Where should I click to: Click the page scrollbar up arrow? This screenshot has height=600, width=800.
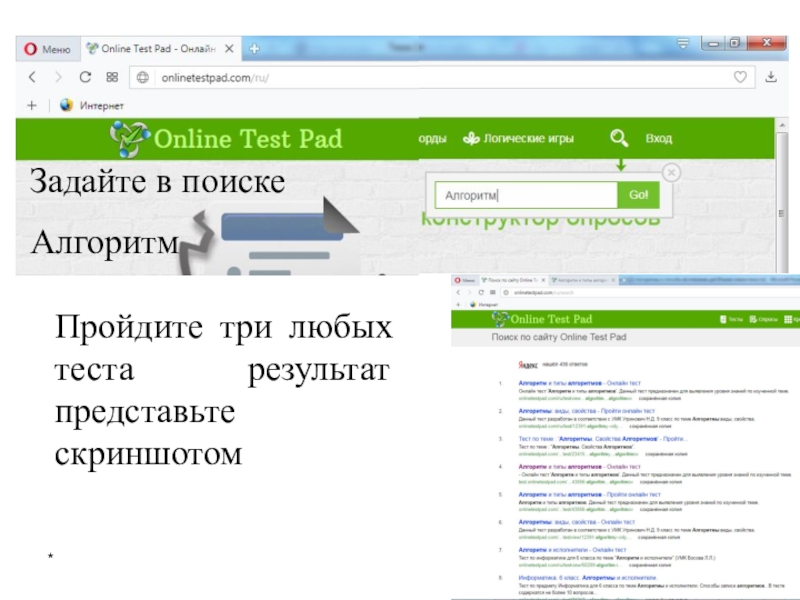(x=782, y=125)
